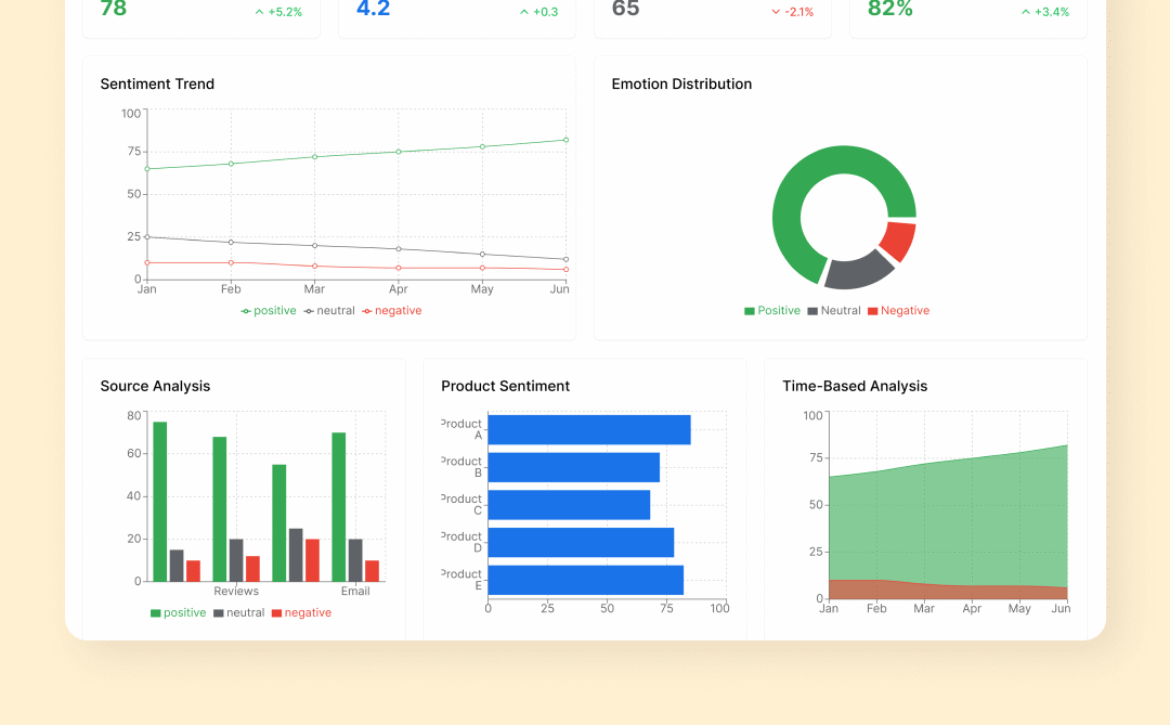Toggle the positive series in Source Analysis legend
1170x725 pixels.
click(x=178, y=613)
